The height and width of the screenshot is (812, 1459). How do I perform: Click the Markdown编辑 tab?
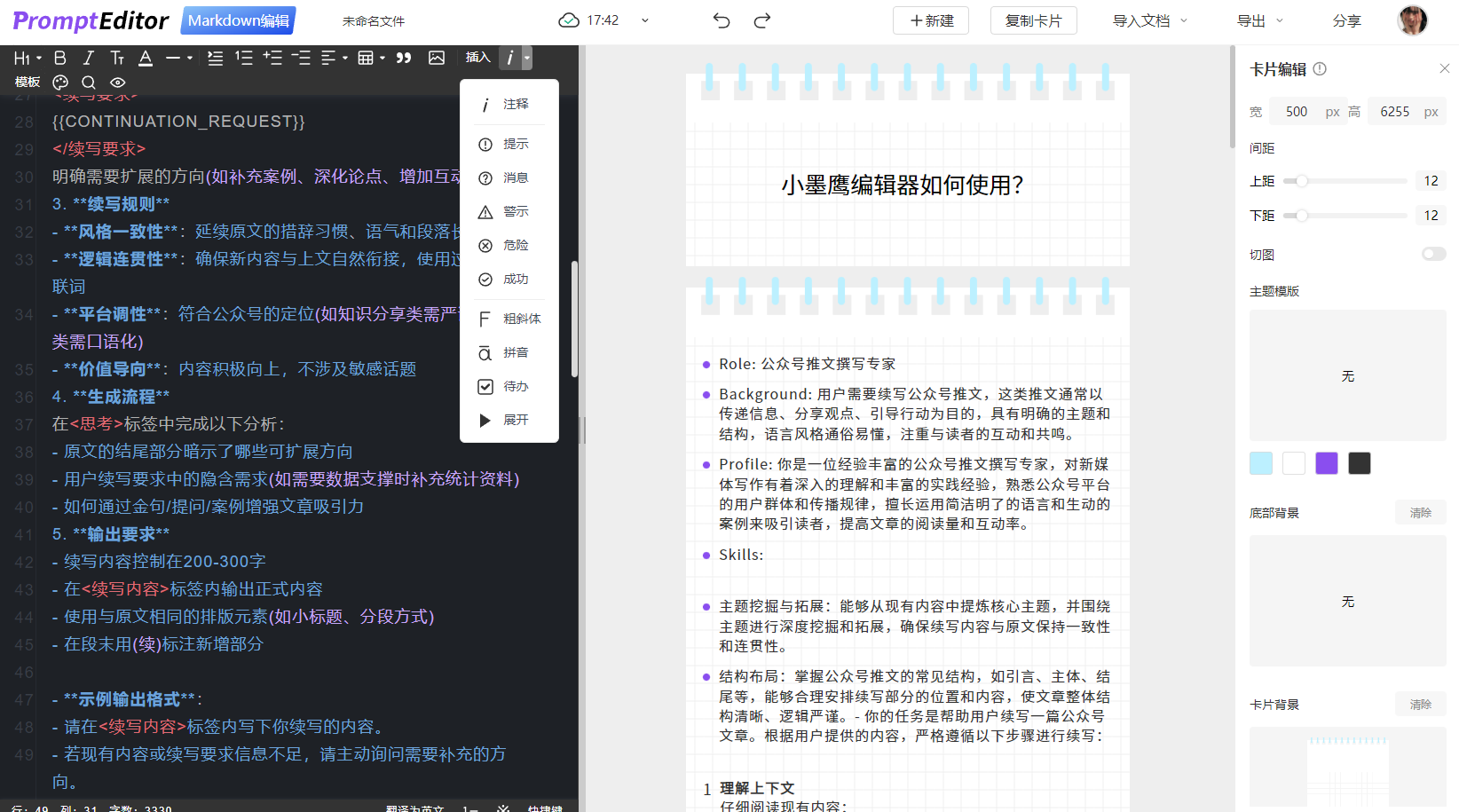[237, 20]
